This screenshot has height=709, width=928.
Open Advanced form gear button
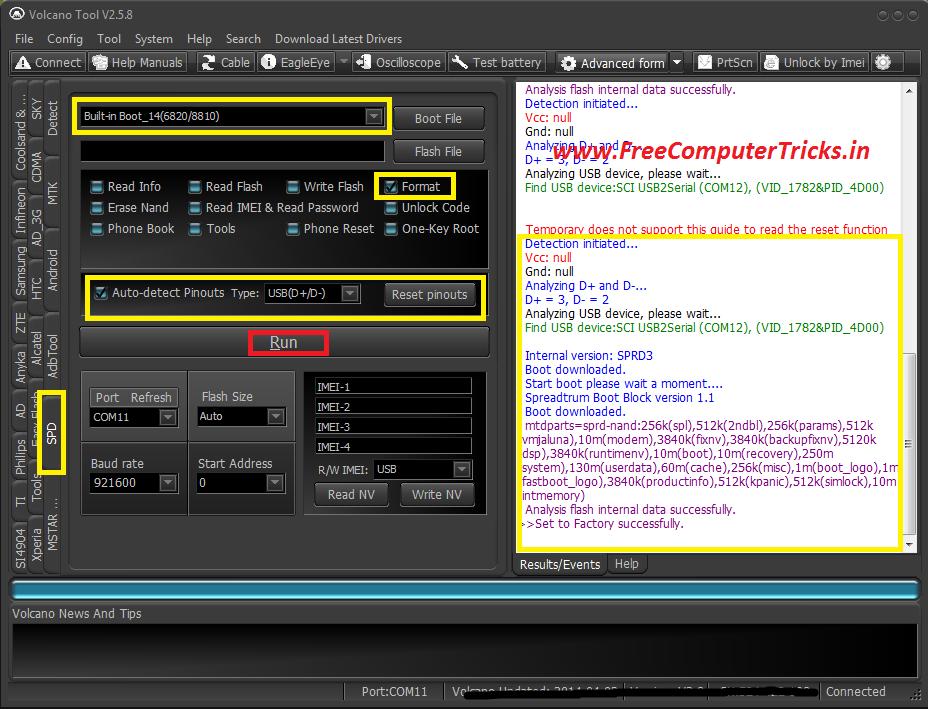[612, 63]
